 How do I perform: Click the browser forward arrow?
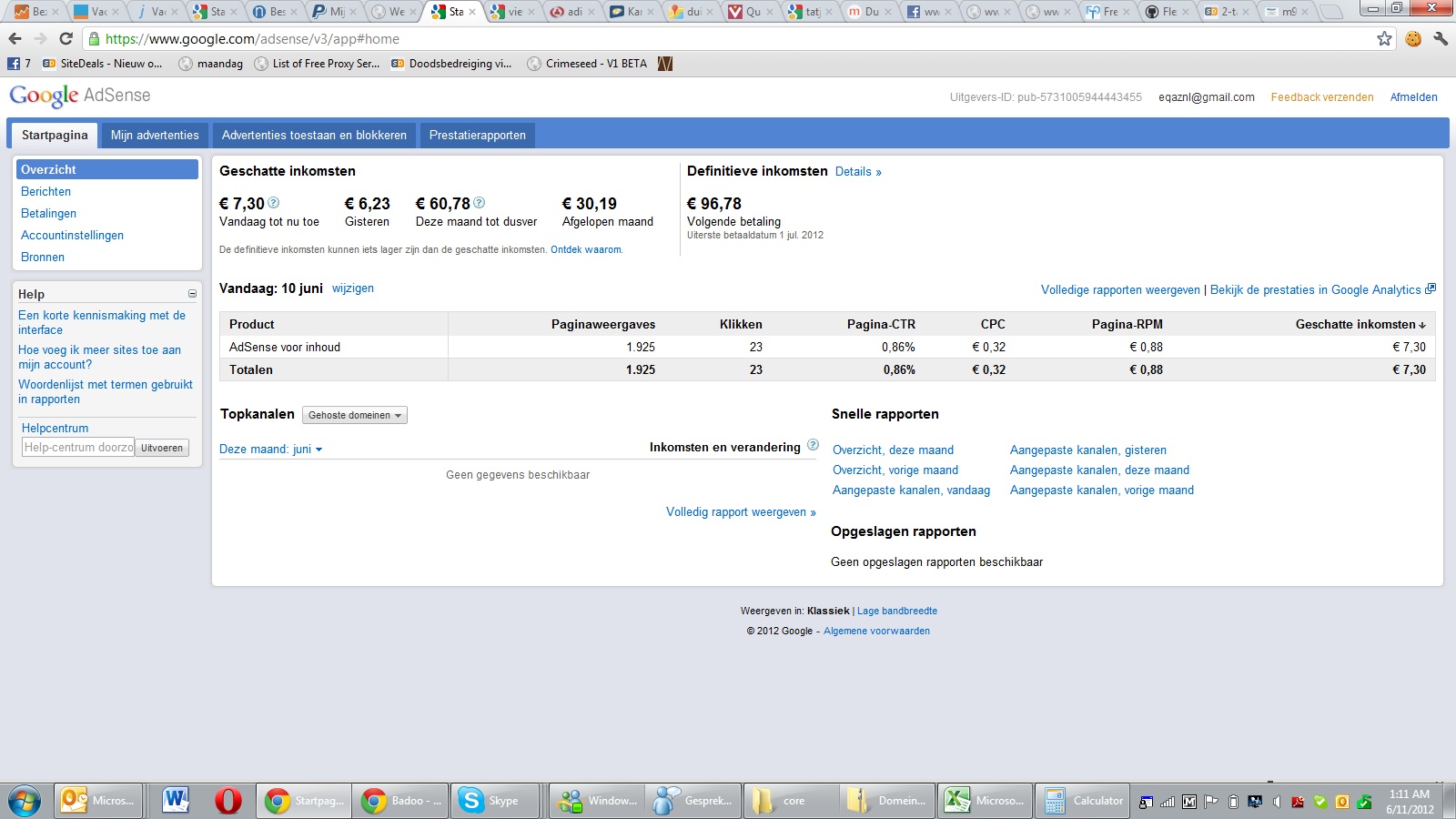40,39
